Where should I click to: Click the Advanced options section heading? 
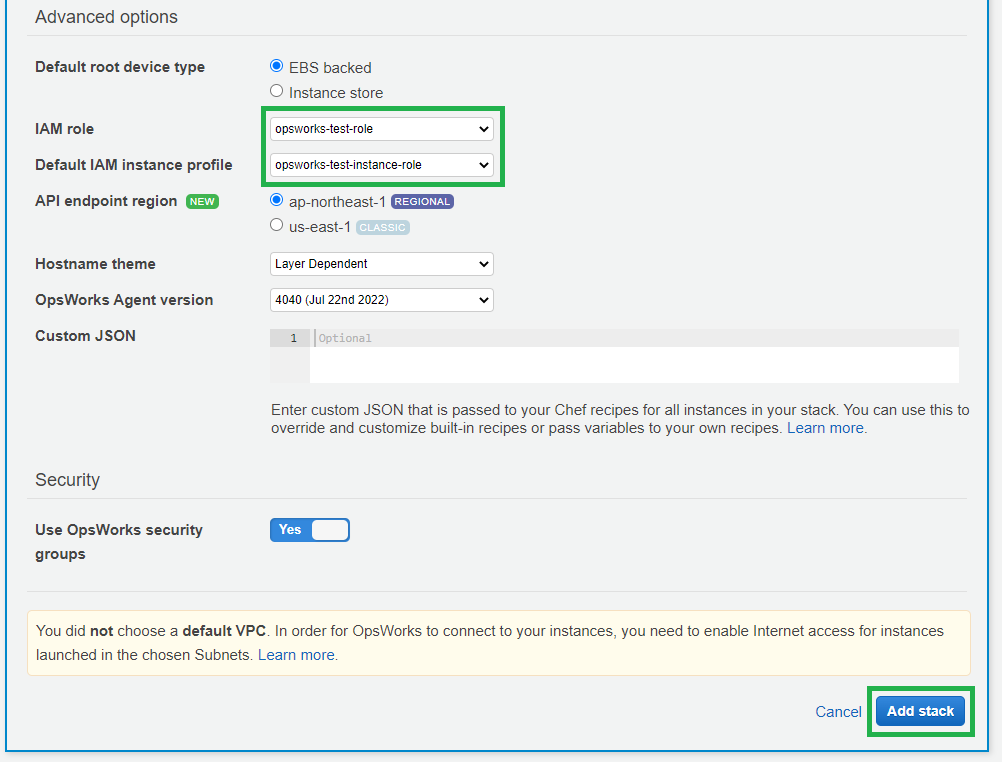point(106,17)
